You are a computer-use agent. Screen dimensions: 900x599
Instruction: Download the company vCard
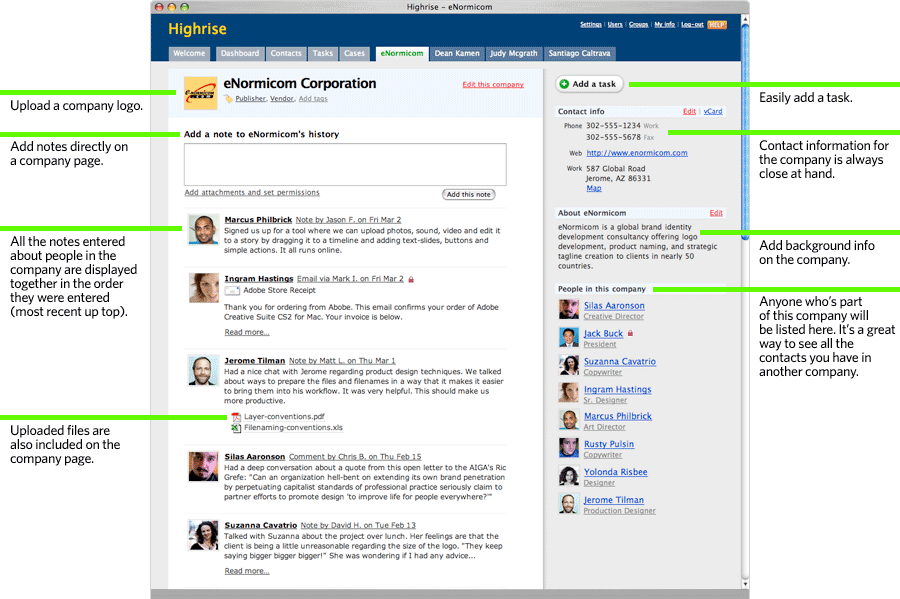[713, 111]
